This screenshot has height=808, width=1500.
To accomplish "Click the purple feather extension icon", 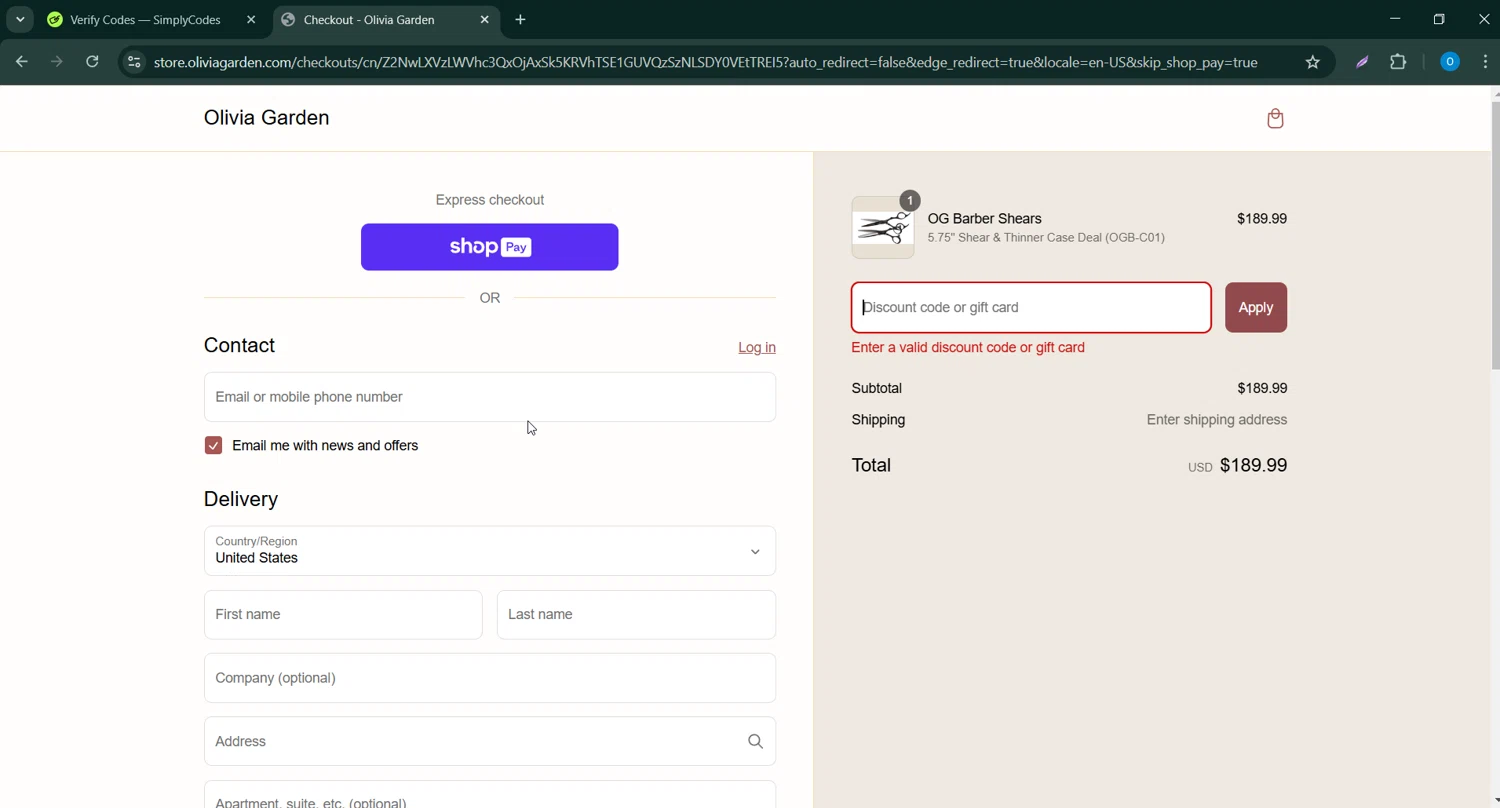I will click(x=1362, y=62).
